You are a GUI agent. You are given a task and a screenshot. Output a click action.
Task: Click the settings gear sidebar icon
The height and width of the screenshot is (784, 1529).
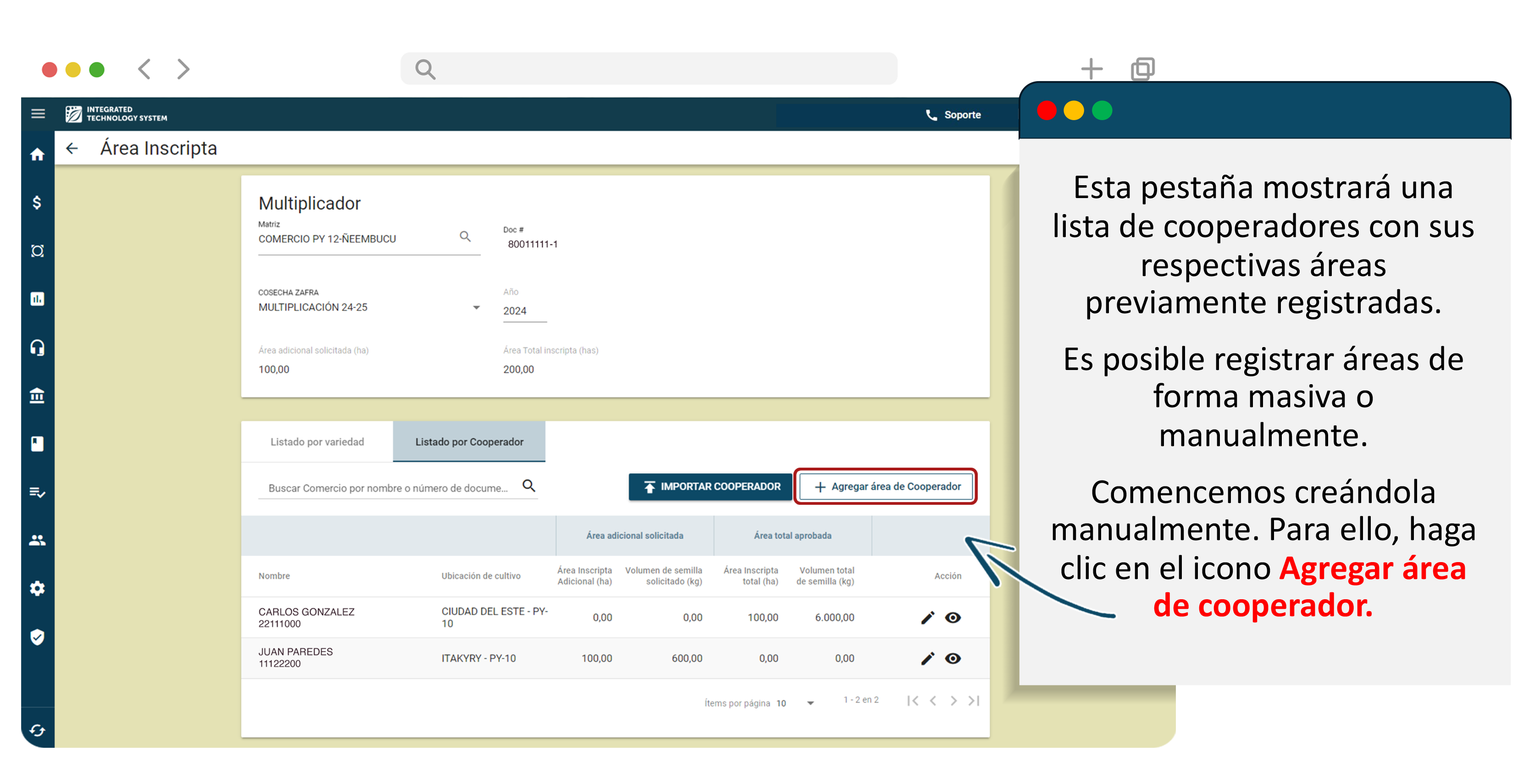[38, 588]
